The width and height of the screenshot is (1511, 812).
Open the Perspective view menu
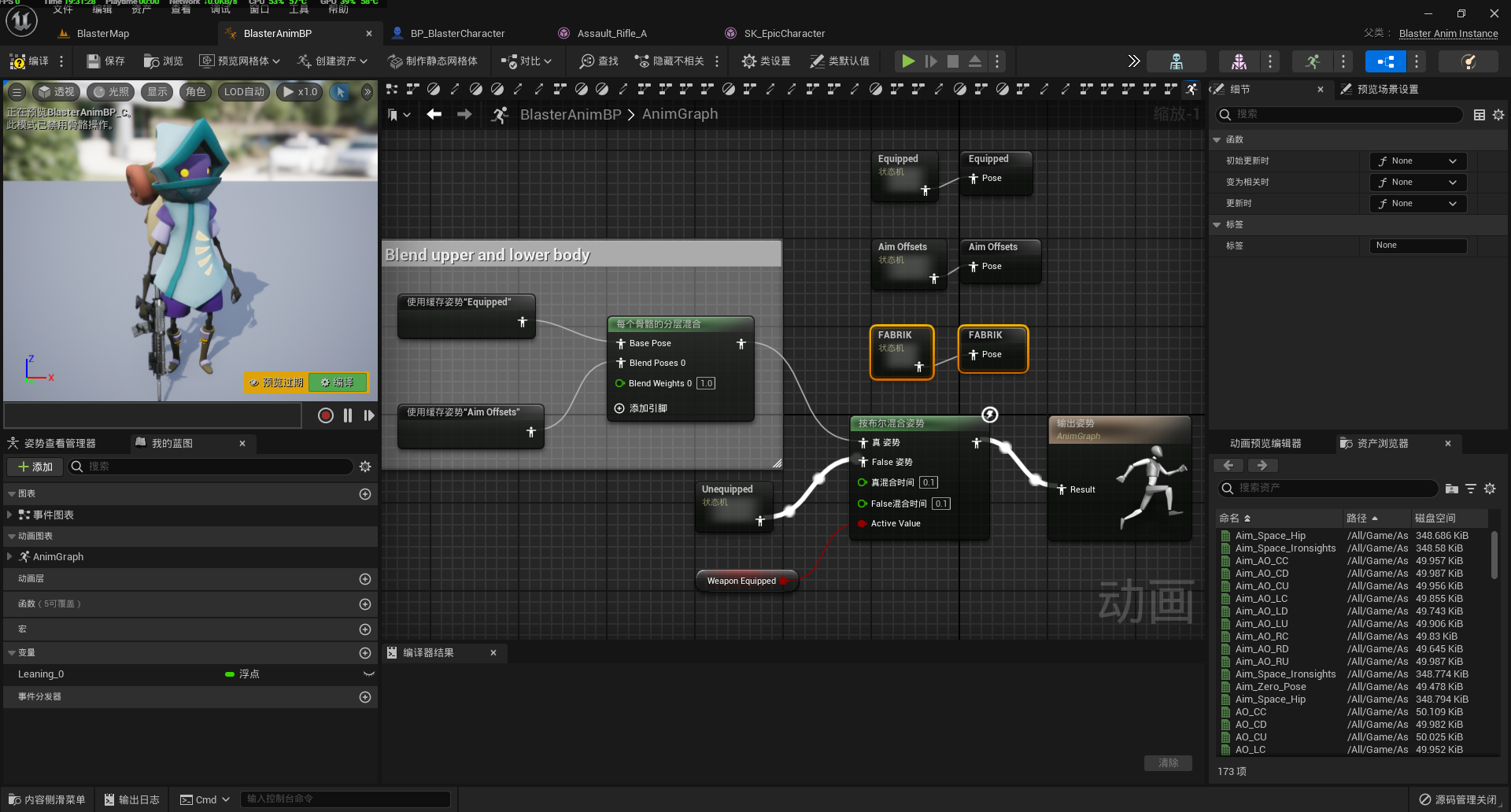click(x=57, y=92)
